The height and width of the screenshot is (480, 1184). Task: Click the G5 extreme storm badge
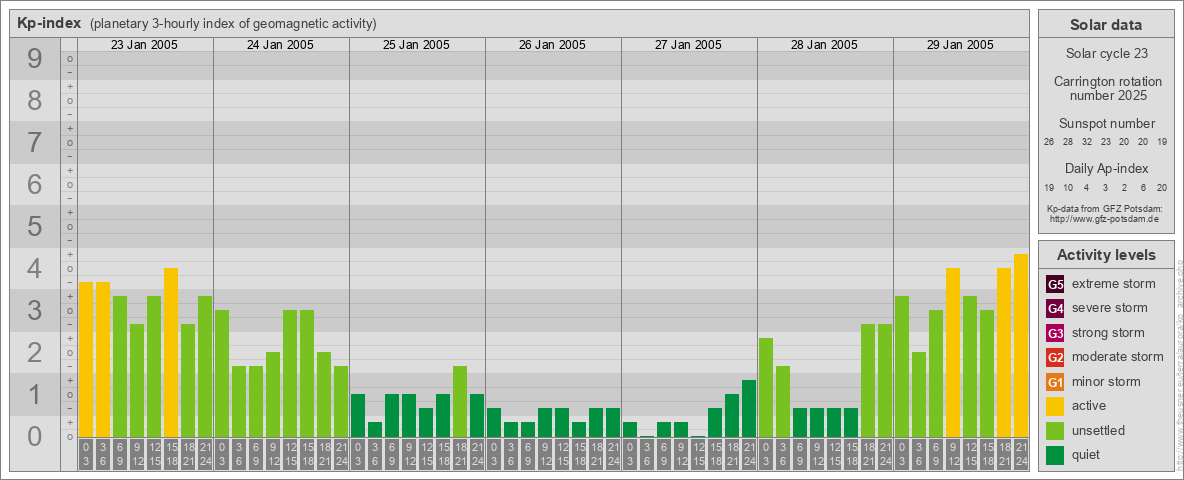1055,285
